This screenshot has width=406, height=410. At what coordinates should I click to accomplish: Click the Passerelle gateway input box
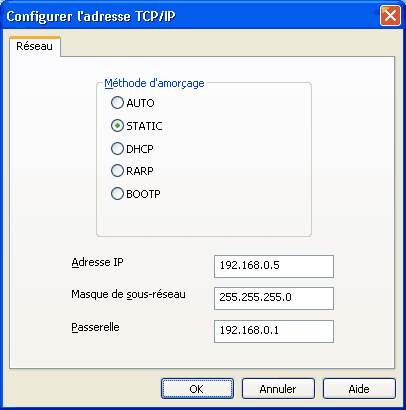click(274, 331)
